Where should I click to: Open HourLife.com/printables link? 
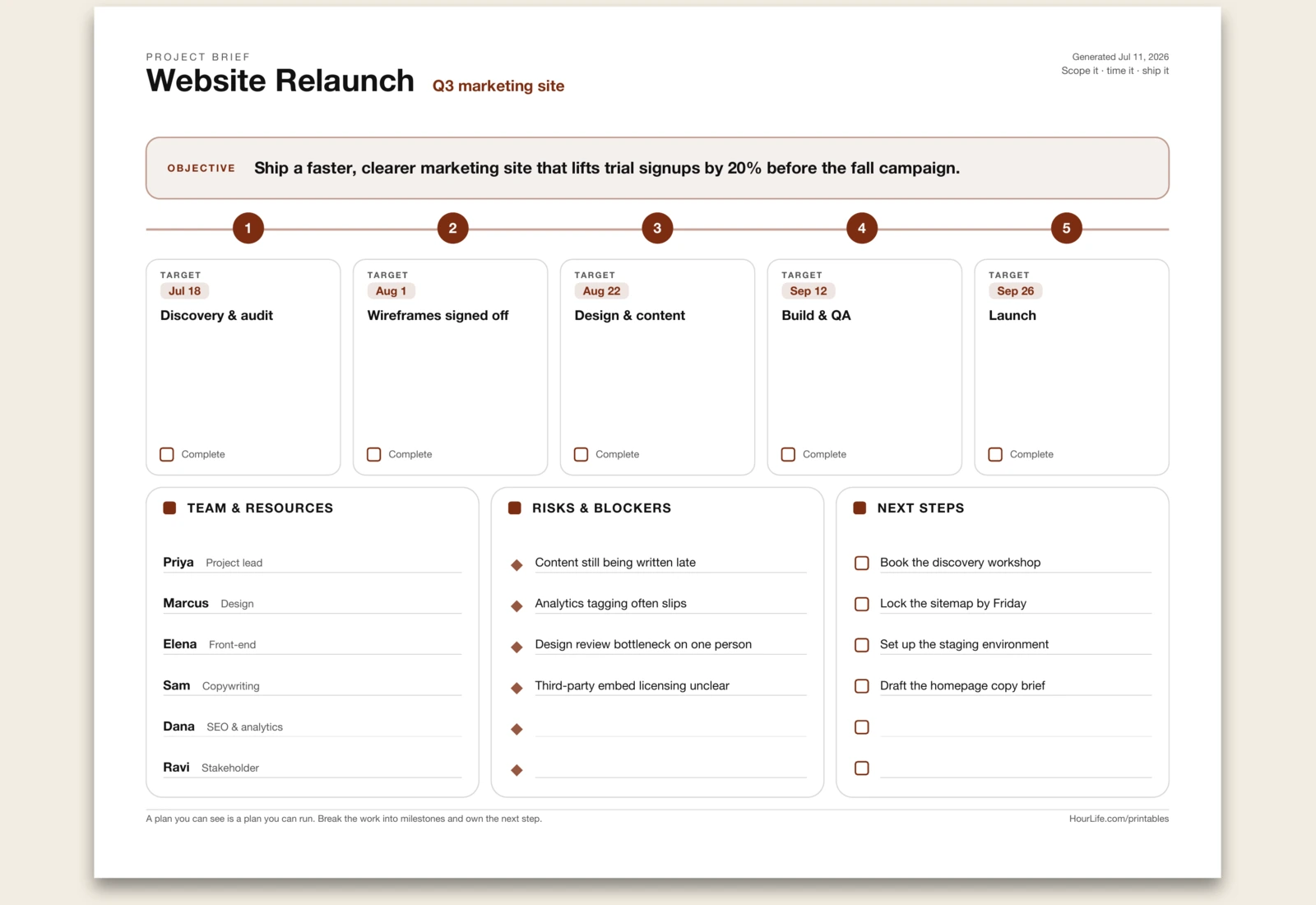click(1119, 819)
